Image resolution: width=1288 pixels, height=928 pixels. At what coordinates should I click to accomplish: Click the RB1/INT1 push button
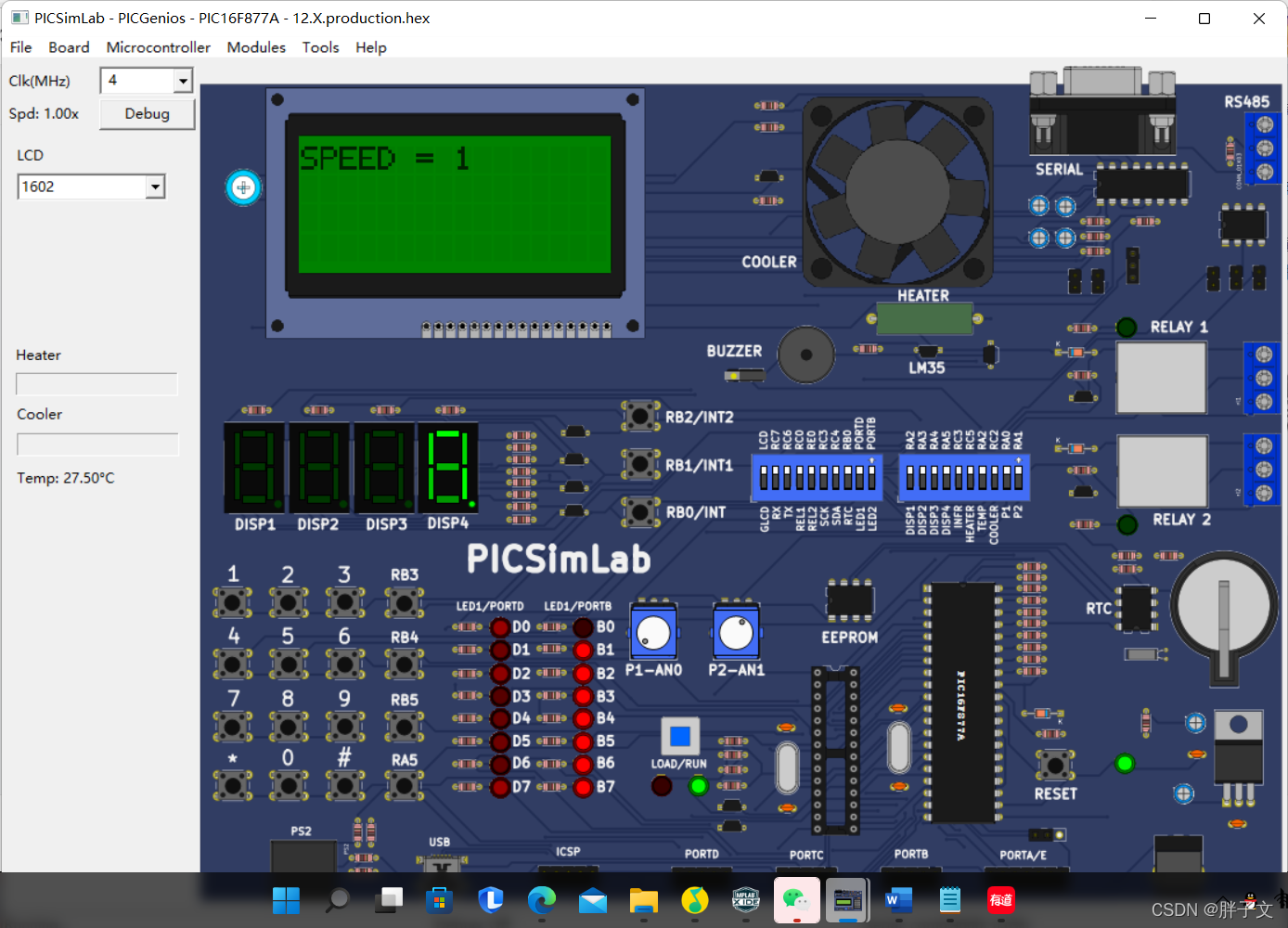coord(640,463)
